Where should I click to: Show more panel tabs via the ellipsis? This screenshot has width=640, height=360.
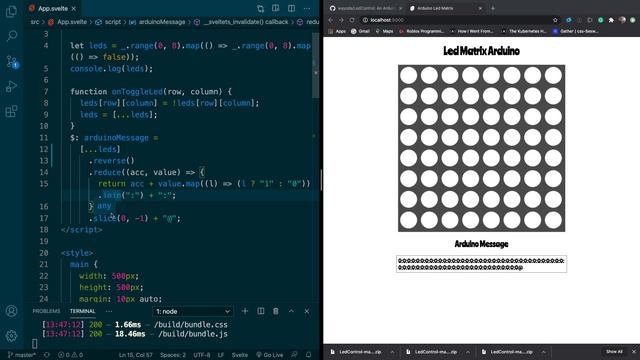[109, 311]
